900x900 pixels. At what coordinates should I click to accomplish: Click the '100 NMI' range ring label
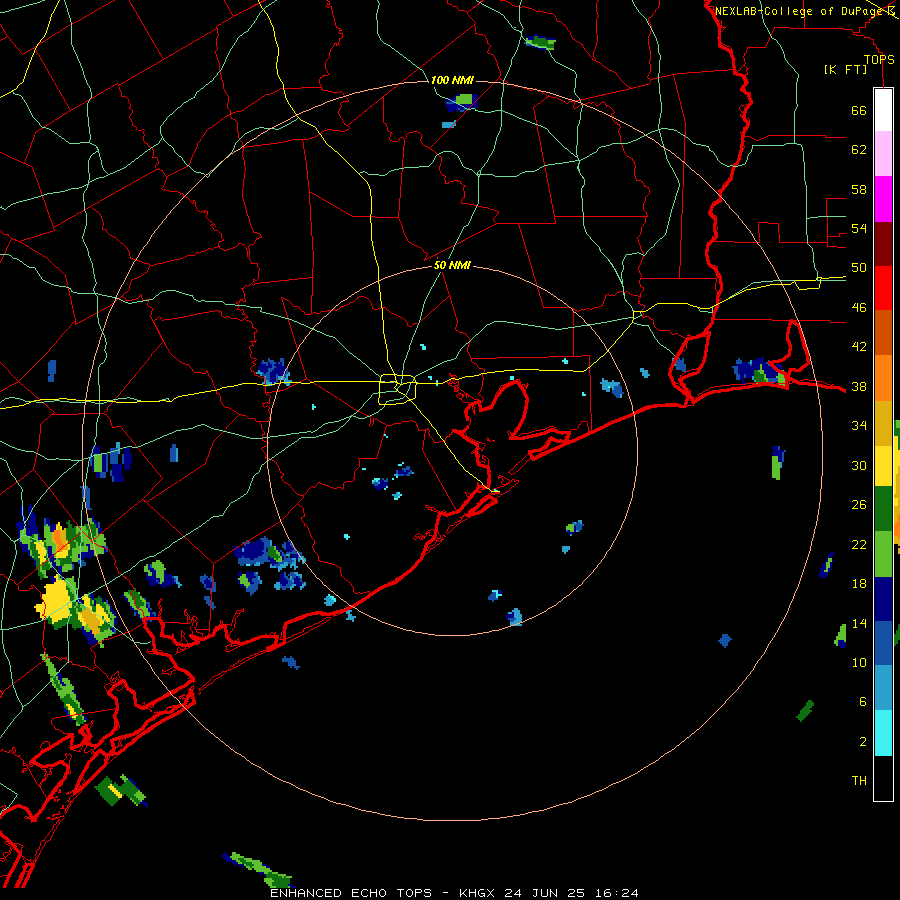pyautogui.click(x=452, y=80)
